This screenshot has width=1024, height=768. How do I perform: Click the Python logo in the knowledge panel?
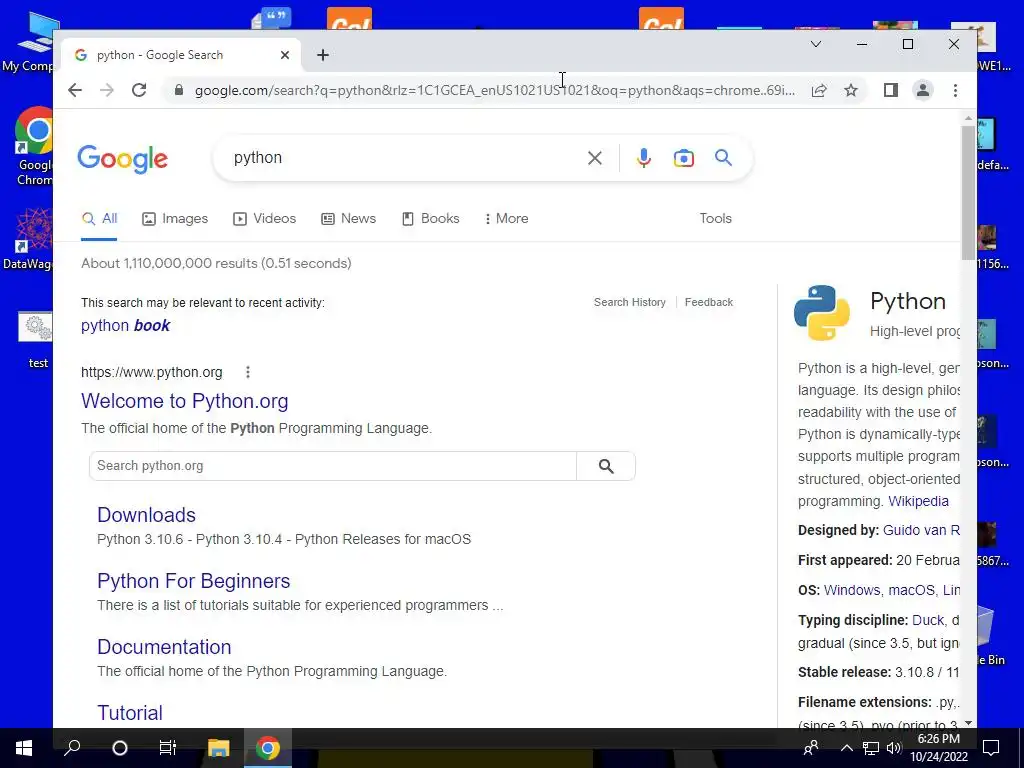[822, 313]
